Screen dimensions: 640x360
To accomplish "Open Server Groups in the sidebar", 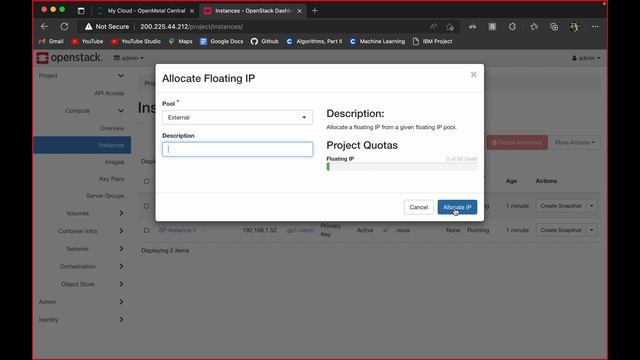I will (x=105, y=196).
